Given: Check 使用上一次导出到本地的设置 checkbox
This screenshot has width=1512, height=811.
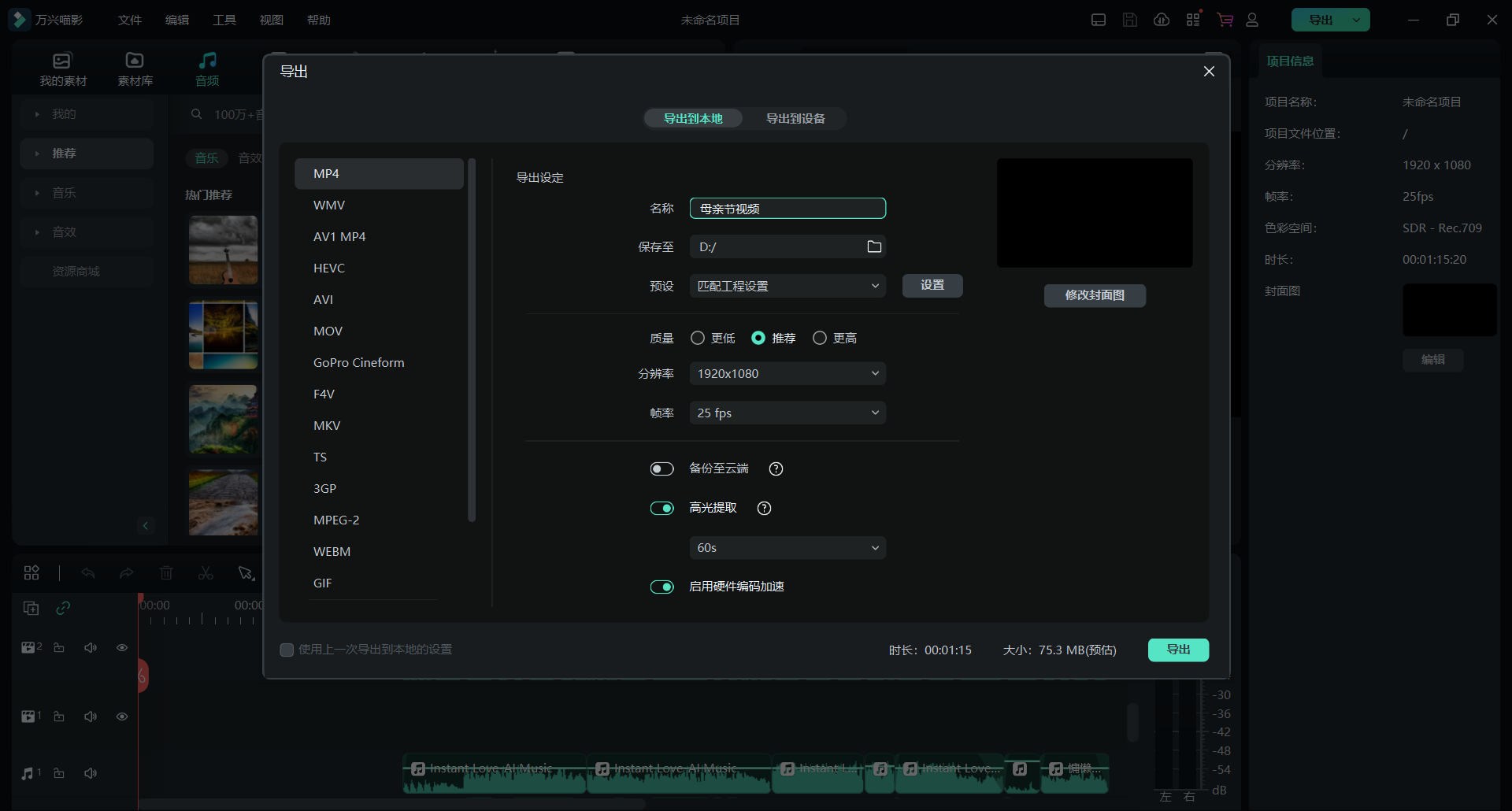Looking at the screenshot, I should 287,650.
